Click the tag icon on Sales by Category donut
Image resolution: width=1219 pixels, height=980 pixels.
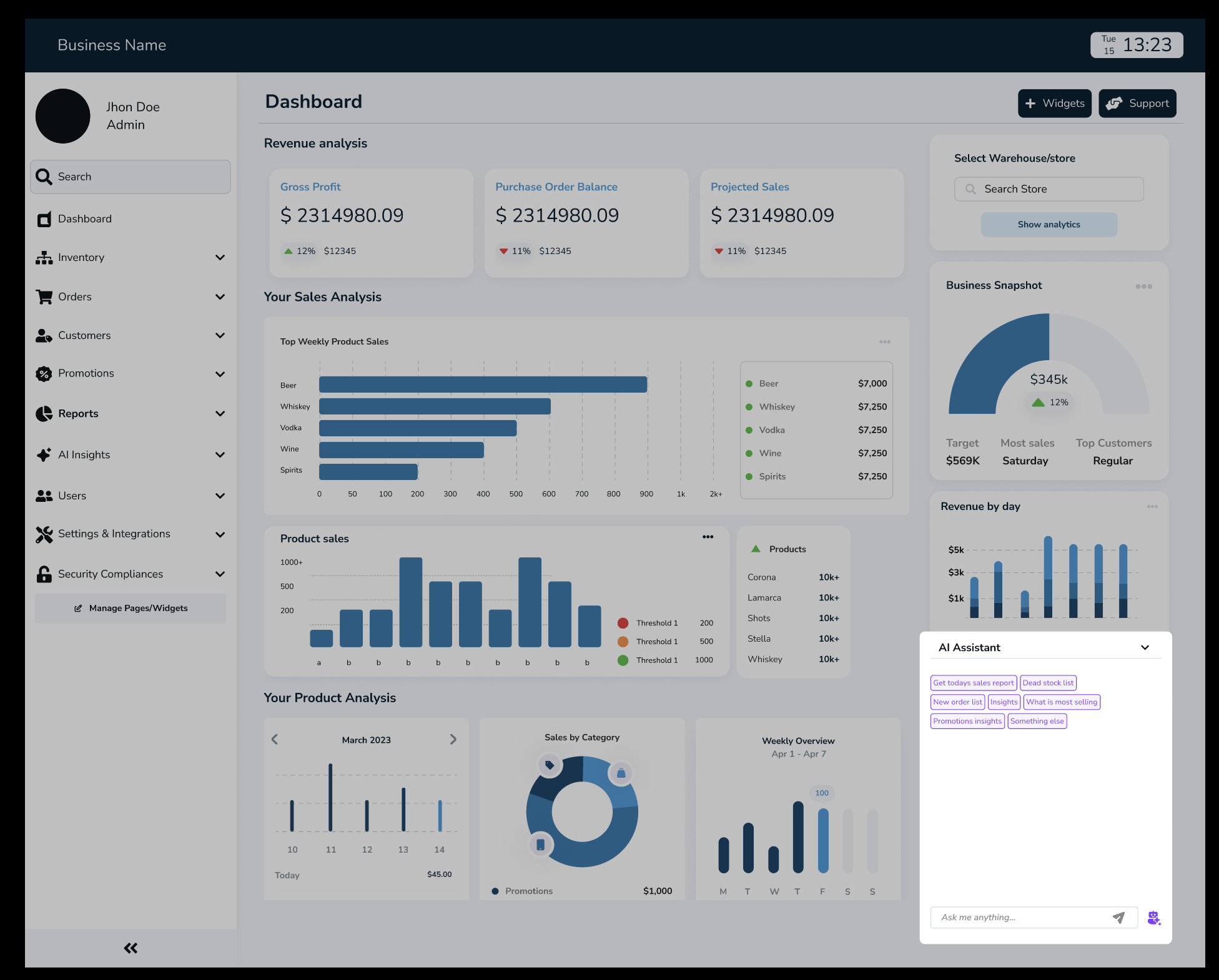(550, 765)
